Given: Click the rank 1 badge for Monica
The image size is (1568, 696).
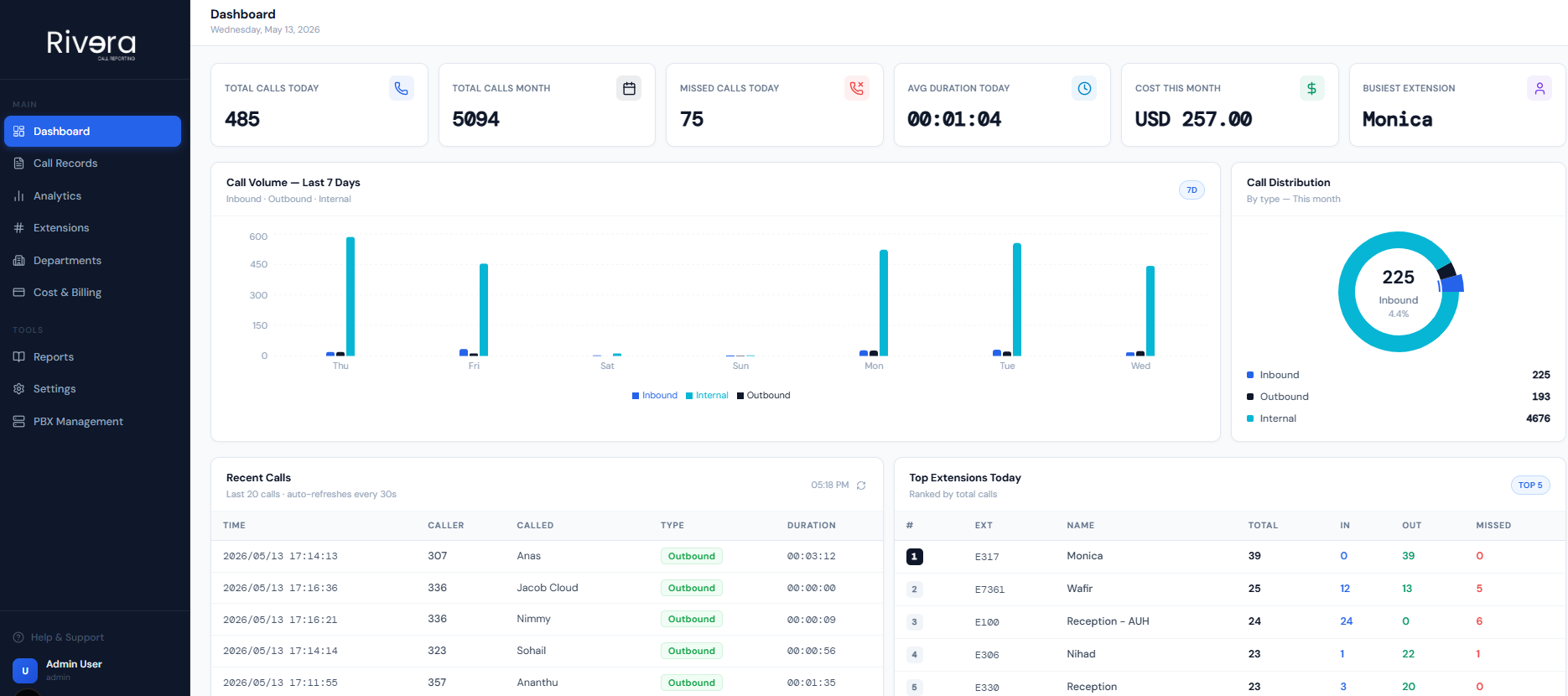Looking at the screenshot, I should pos(915,557).
